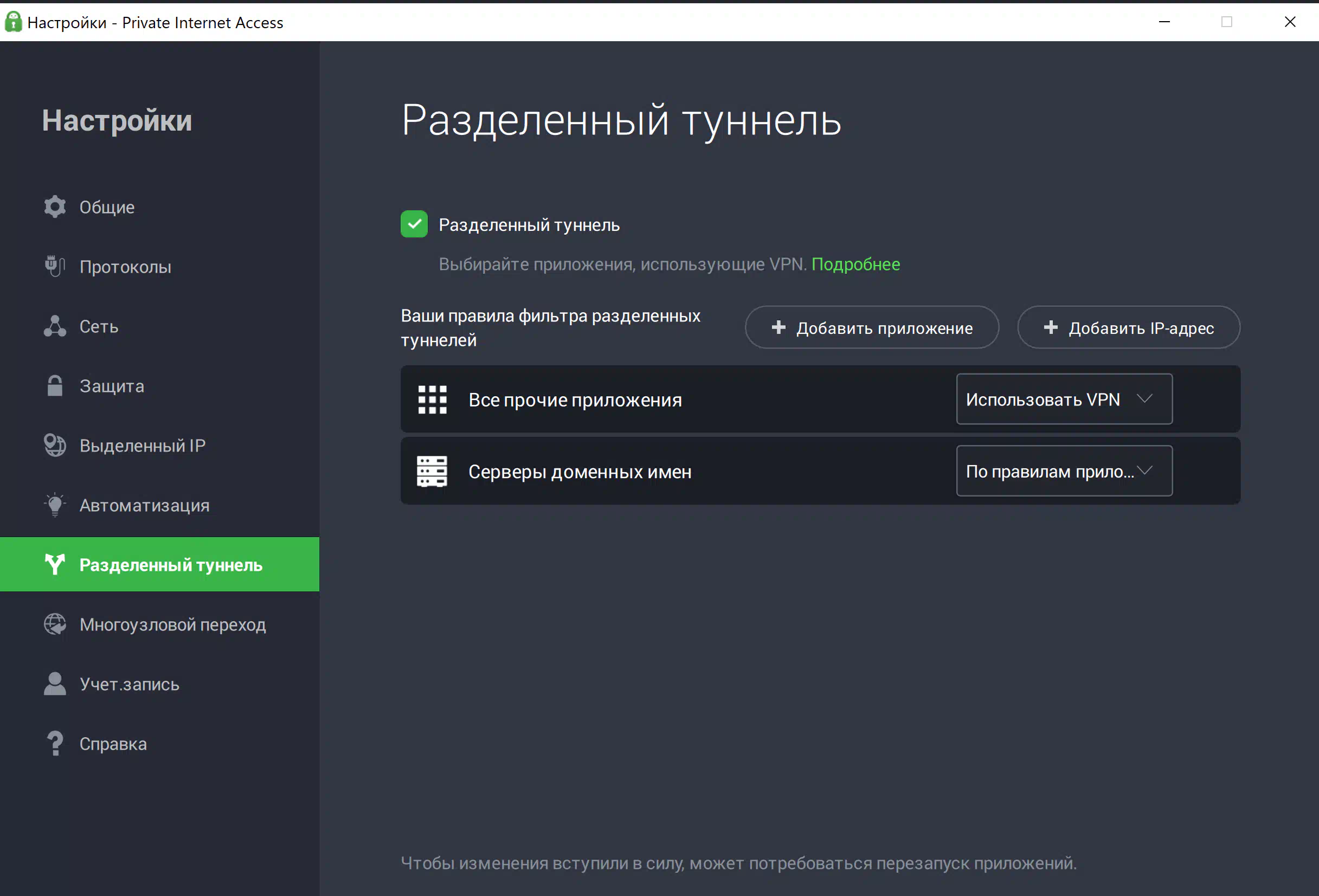Select the Защита tab label
Image resolution: width=1319 pixels, height=896 pixels.
[112, 386]
